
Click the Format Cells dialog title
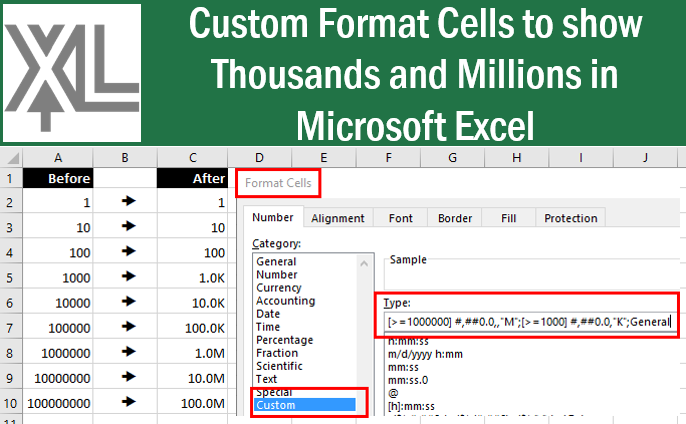(278, 183)
